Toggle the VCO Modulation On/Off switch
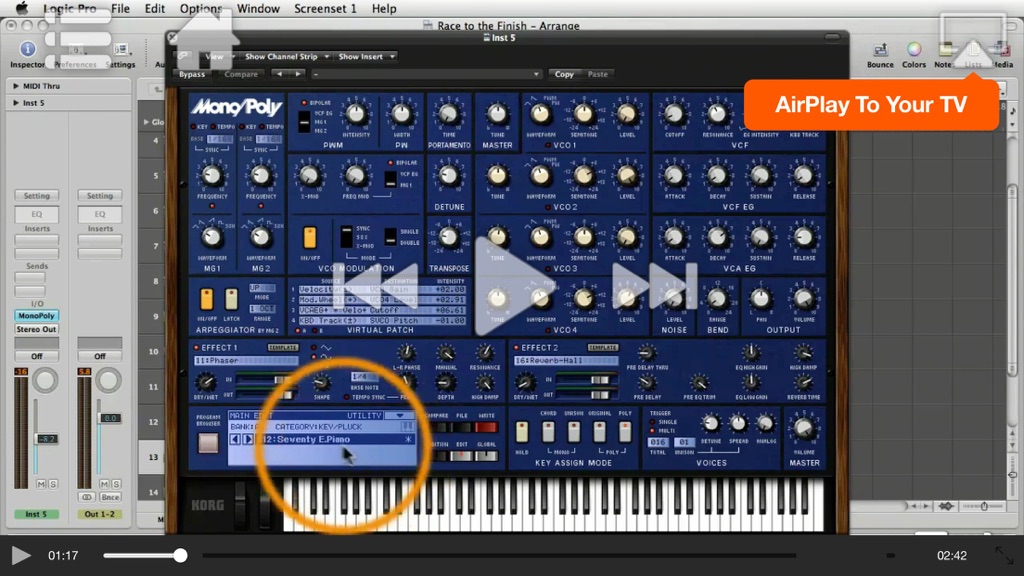1024x576 pixels. click(x=310, y=238)
